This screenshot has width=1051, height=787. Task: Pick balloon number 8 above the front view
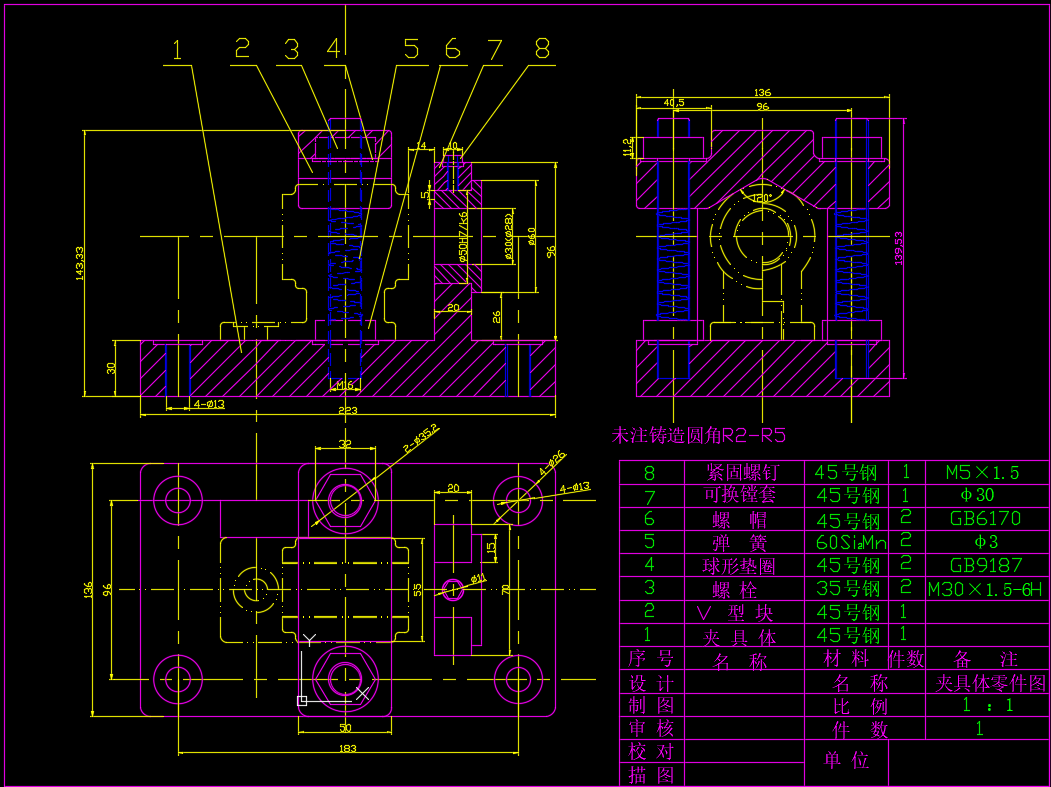pos(542,48)
